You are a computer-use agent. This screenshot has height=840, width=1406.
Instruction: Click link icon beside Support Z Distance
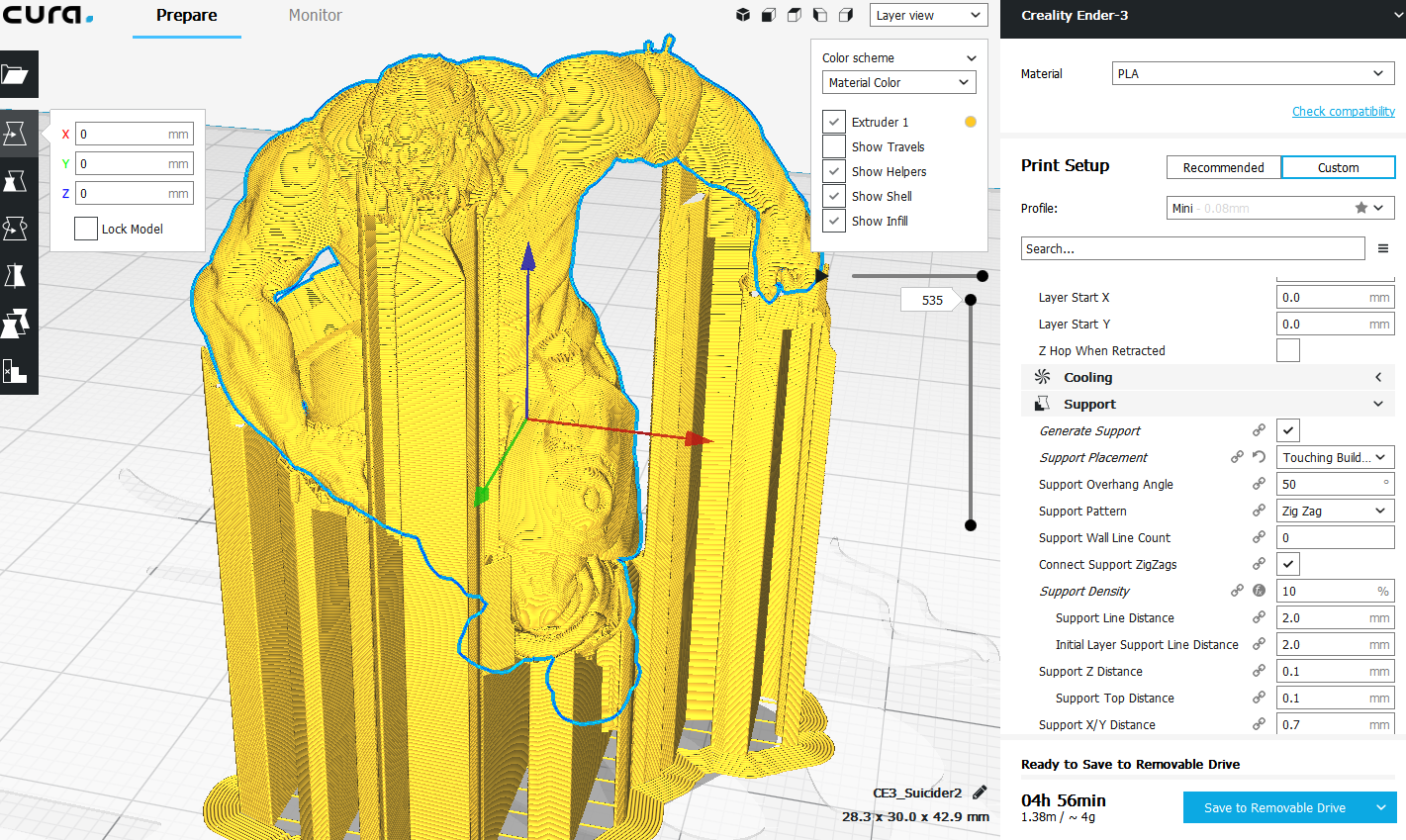(x=1259, y=671)
